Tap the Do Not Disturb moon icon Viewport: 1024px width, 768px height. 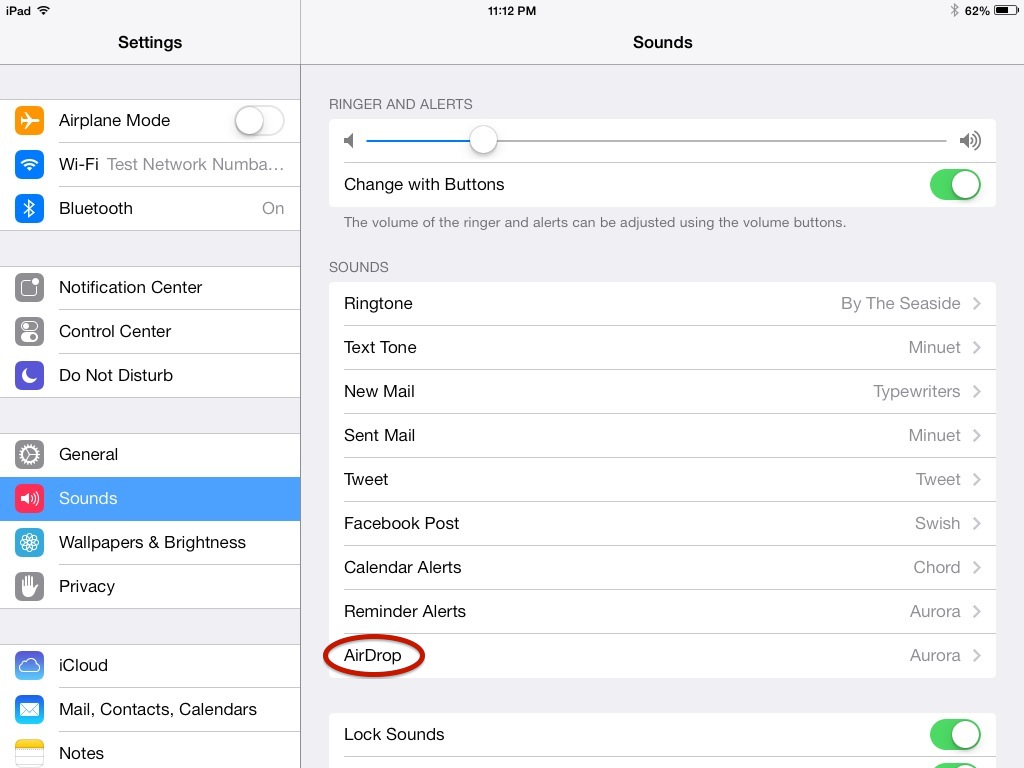pos(30,376)
